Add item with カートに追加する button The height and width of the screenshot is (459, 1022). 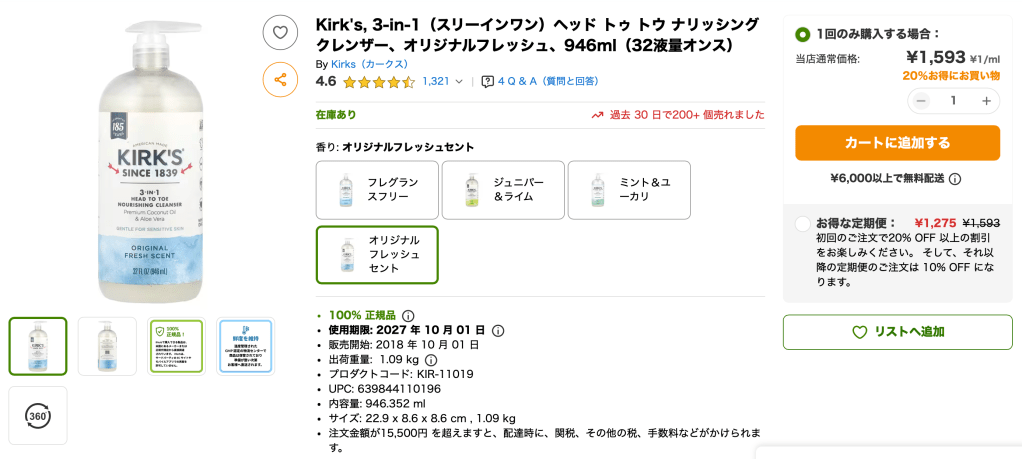[x=897, y=143]
